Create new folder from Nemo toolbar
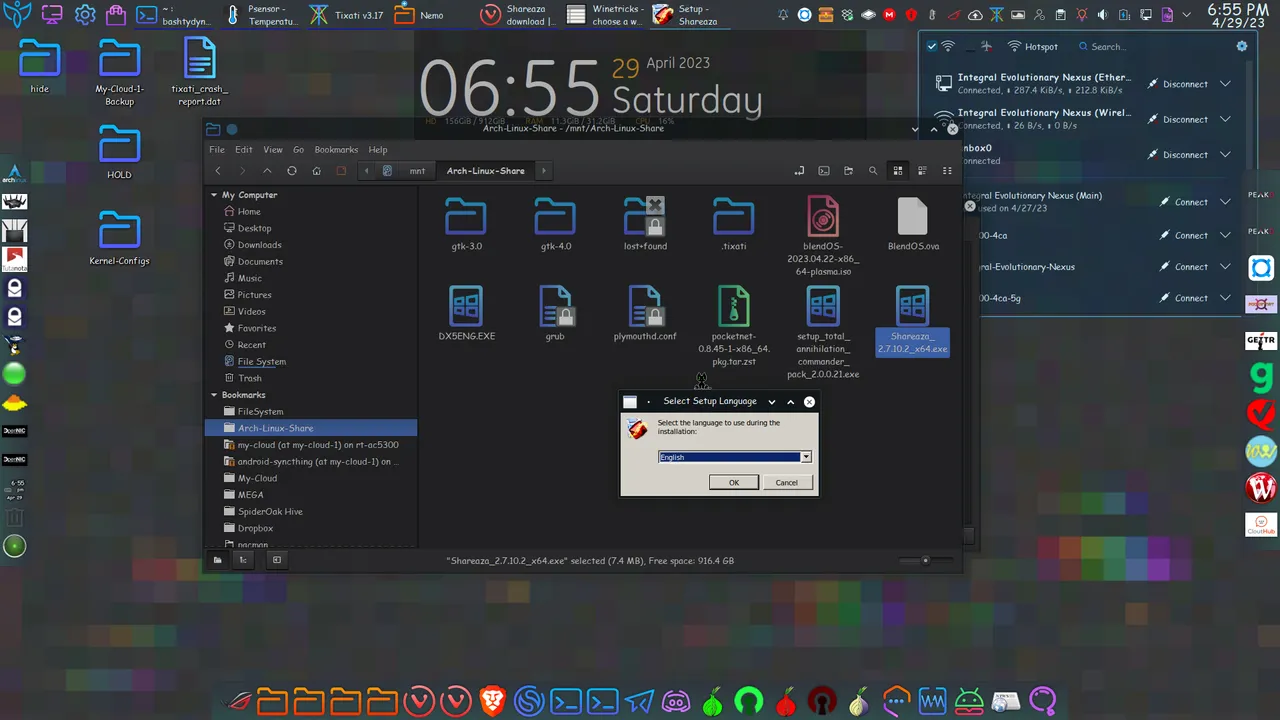This screenshot has height=720, width=1280. click(848, 171)
